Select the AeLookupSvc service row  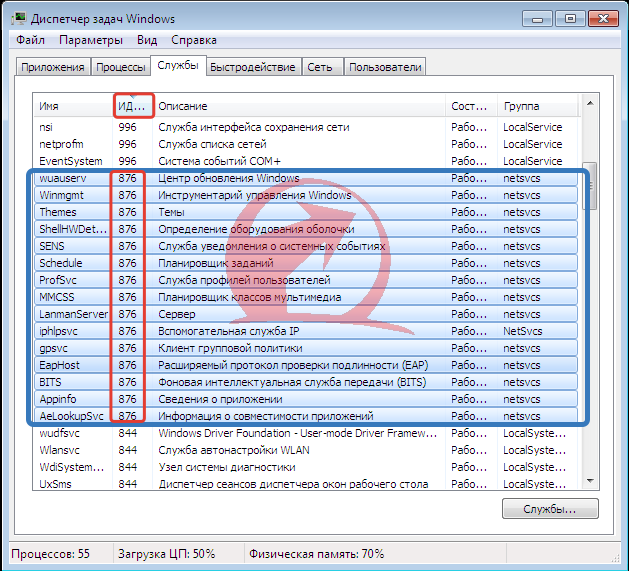click(306, 416)
